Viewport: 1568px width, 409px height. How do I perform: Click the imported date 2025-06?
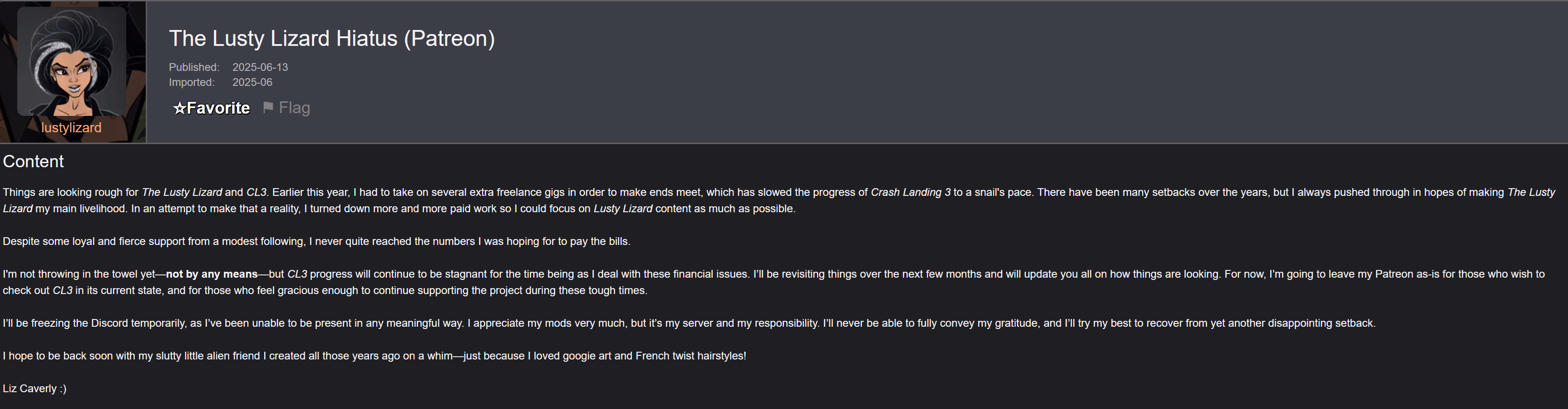[252, 82]
